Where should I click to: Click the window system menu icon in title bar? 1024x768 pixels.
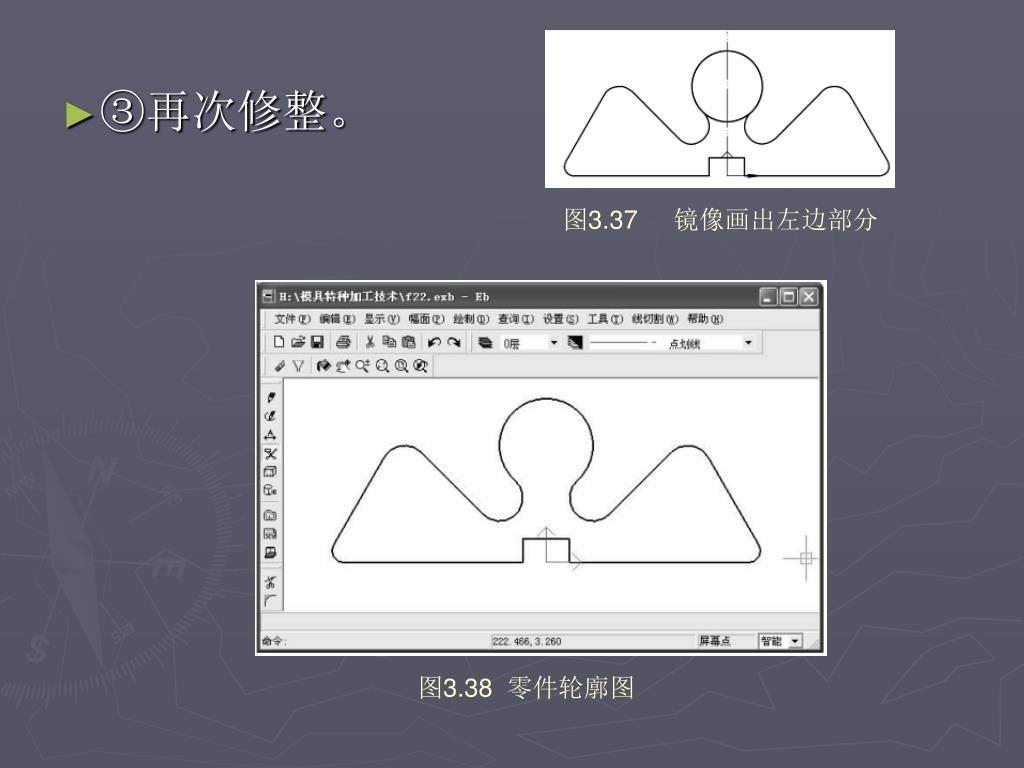(x=268, y=296)
